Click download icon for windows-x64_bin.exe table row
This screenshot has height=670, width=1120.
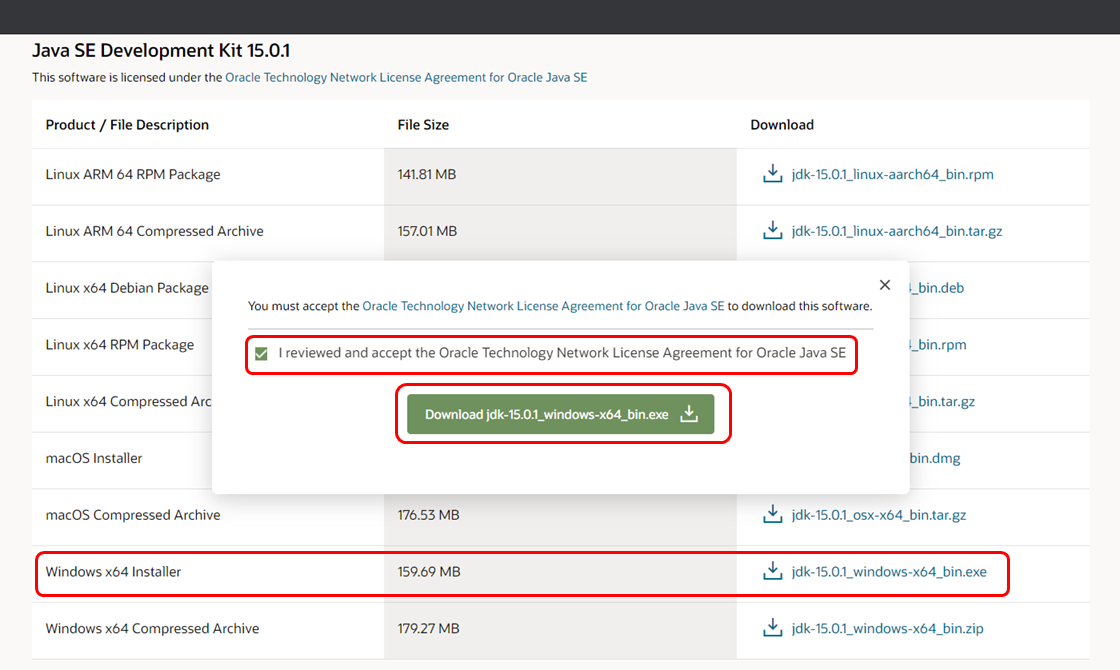point(772,571)
